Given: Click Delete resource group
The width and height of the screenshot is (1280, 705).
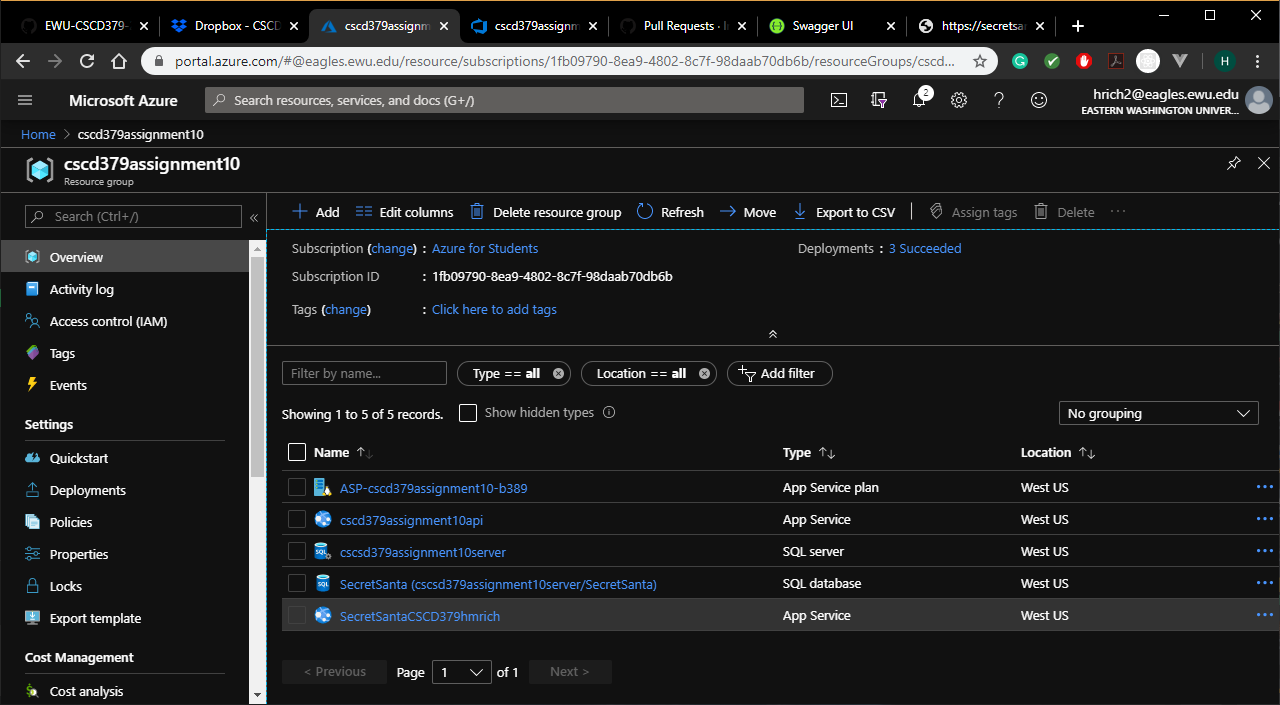Looking at the screenshot, I should (545, 212).
